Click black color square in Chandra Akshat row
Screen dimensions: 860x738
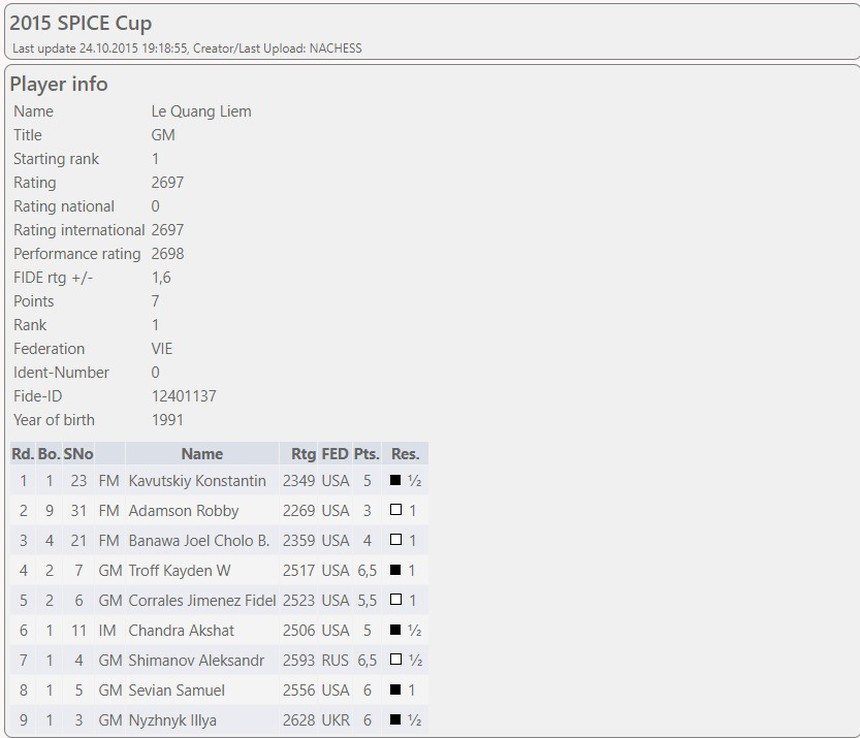(x=395, y=631)
